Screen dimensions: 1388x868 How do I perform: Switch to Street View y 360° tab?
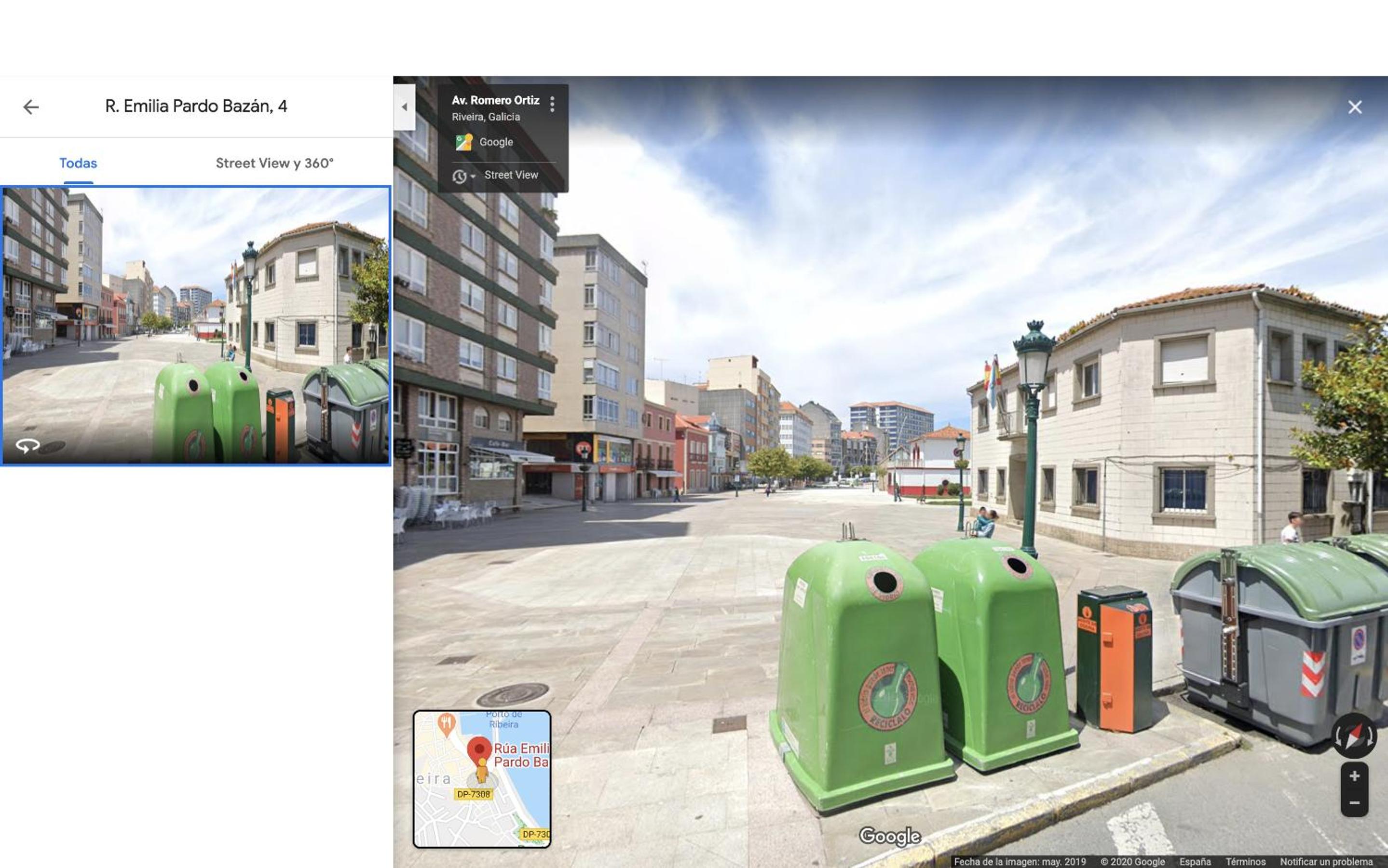point(274,163)
